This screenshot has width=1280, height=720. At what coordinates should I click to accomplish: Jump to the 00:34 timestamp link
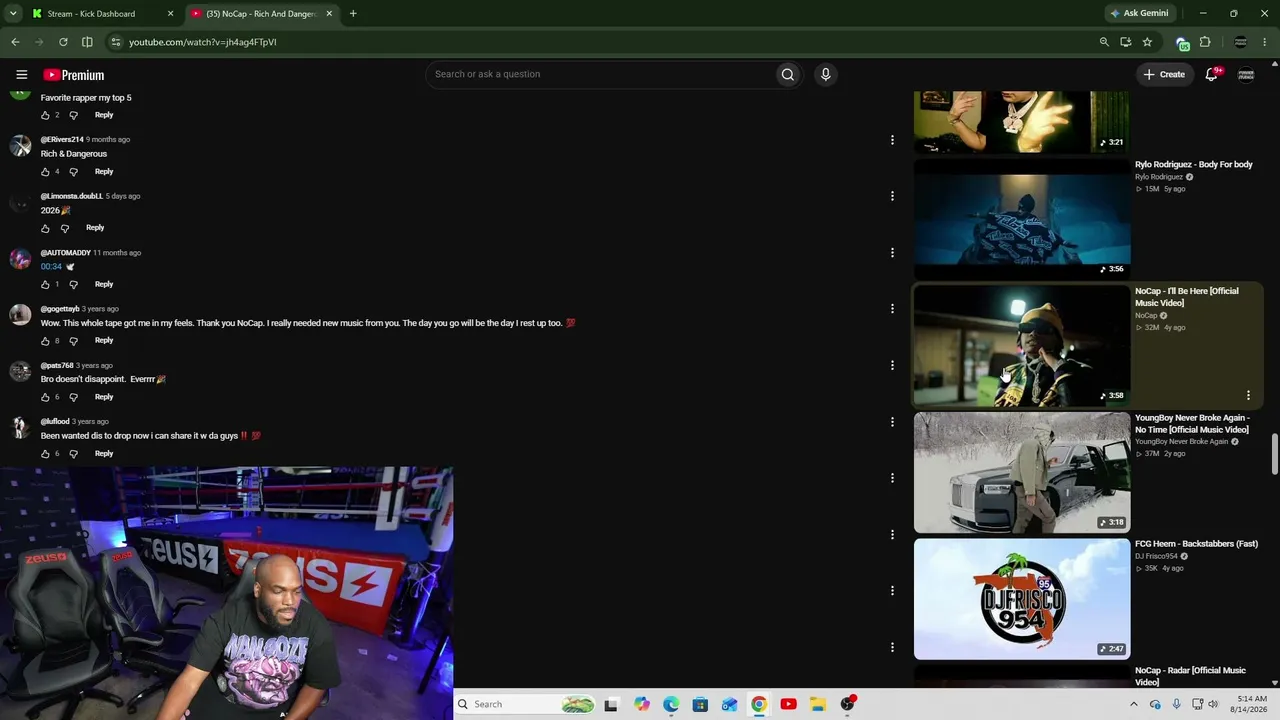click(x=51, y=267)
